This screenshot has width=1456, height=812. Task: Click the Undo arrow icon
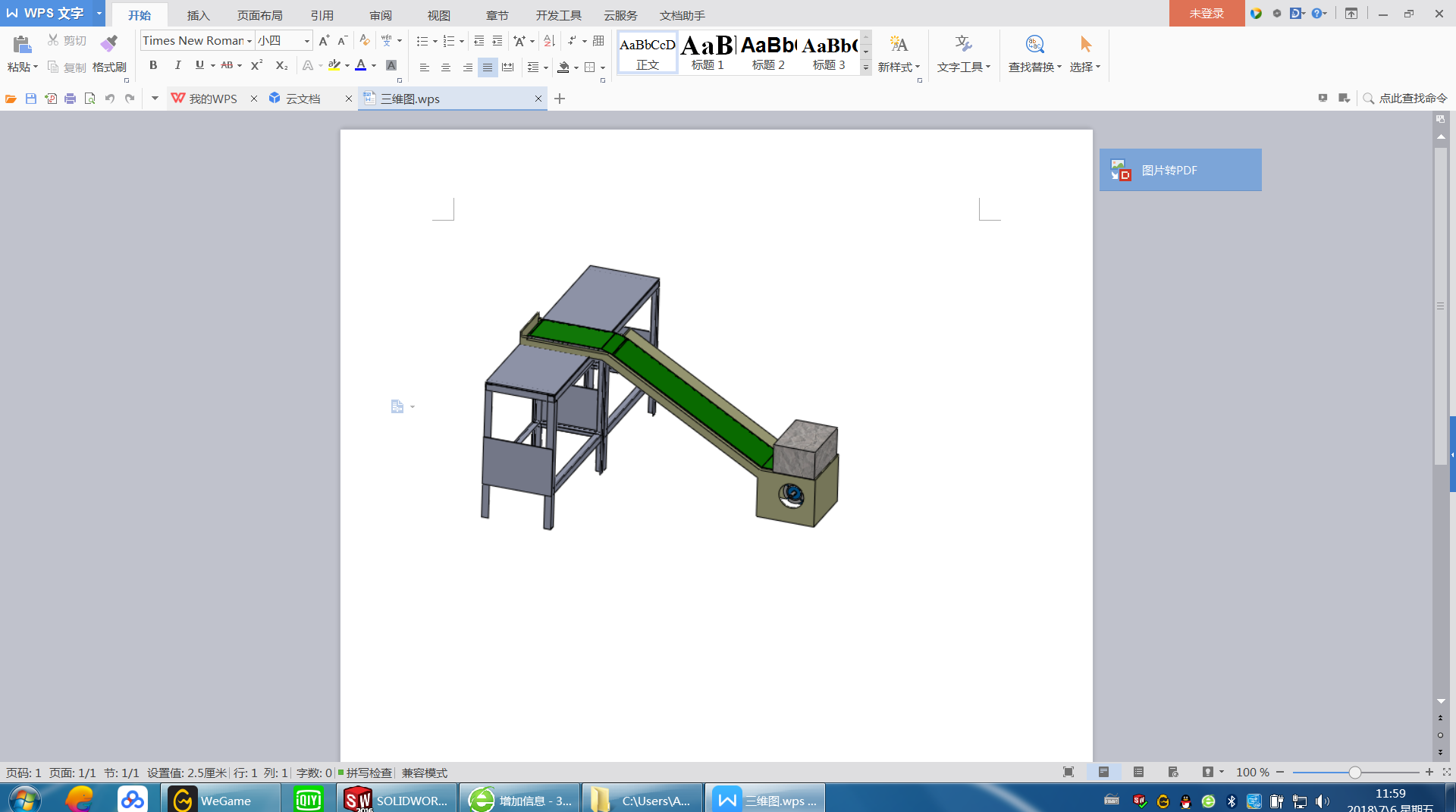click(110, 99)
